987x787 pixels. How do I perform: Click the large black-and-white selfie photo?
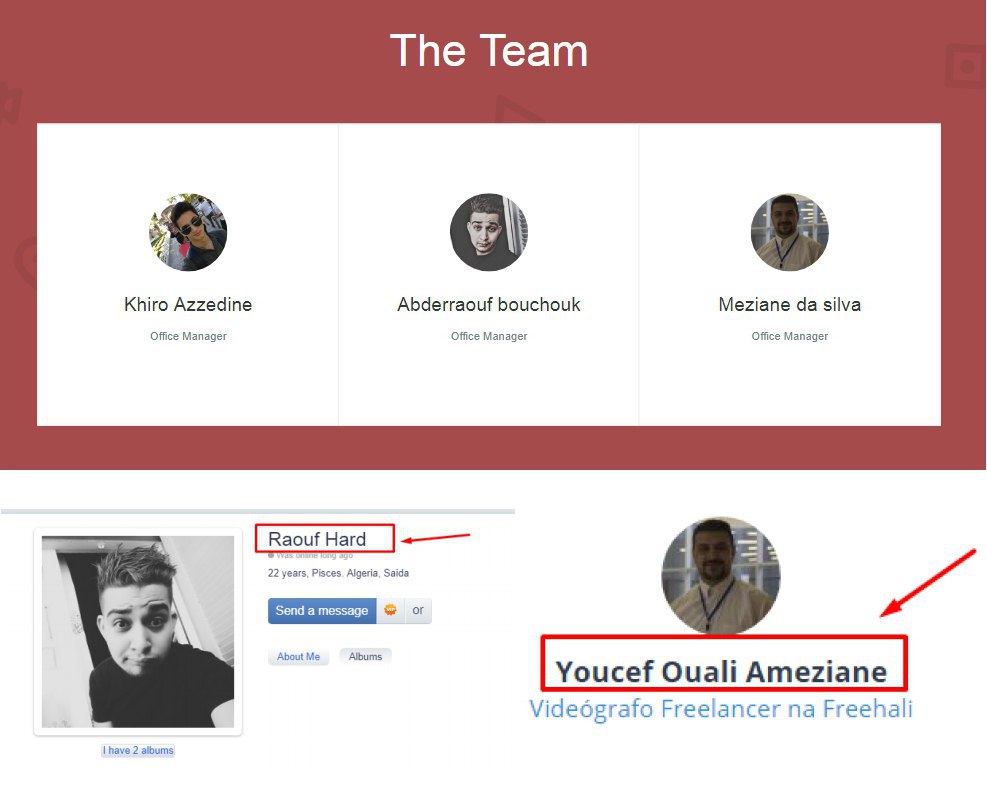[138, 631]
